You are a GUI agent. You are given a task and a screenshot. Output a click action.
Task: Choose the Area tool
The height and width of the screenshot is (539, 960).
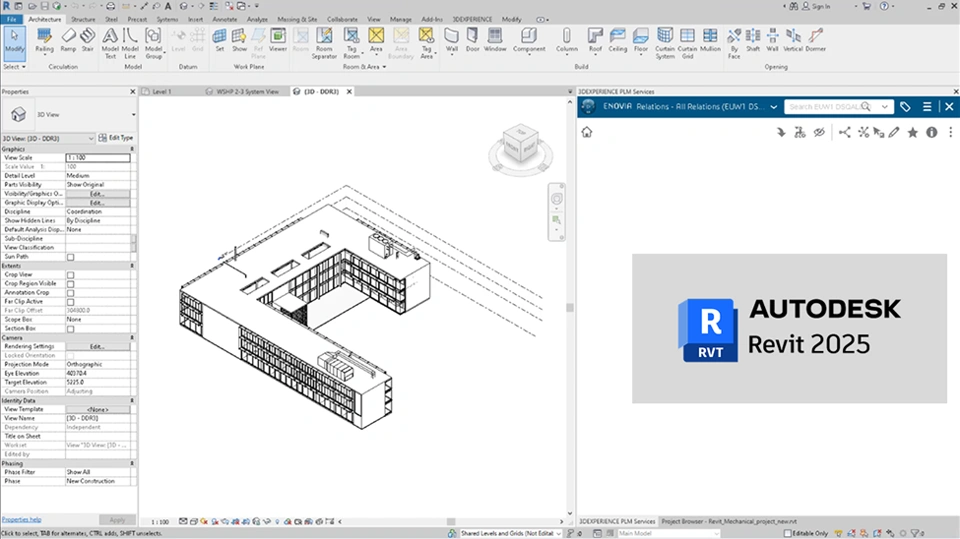(376, 40)
